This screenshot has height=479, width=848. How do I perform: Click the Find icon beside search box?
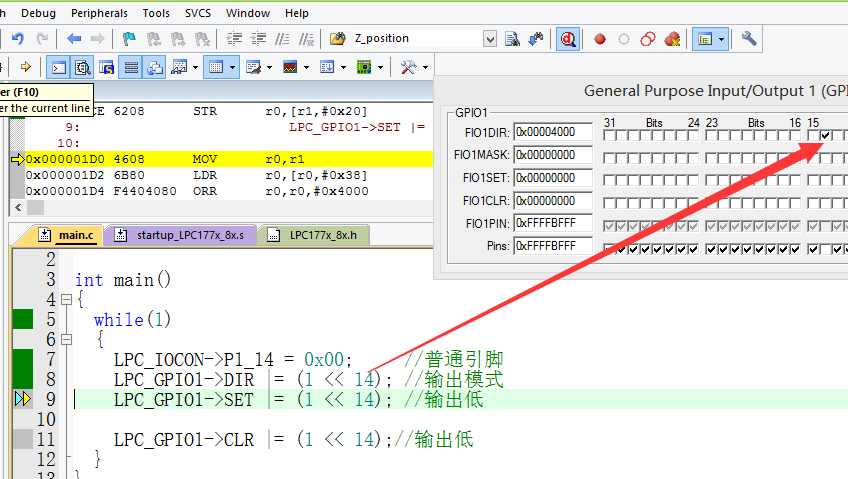coord(512,39)
